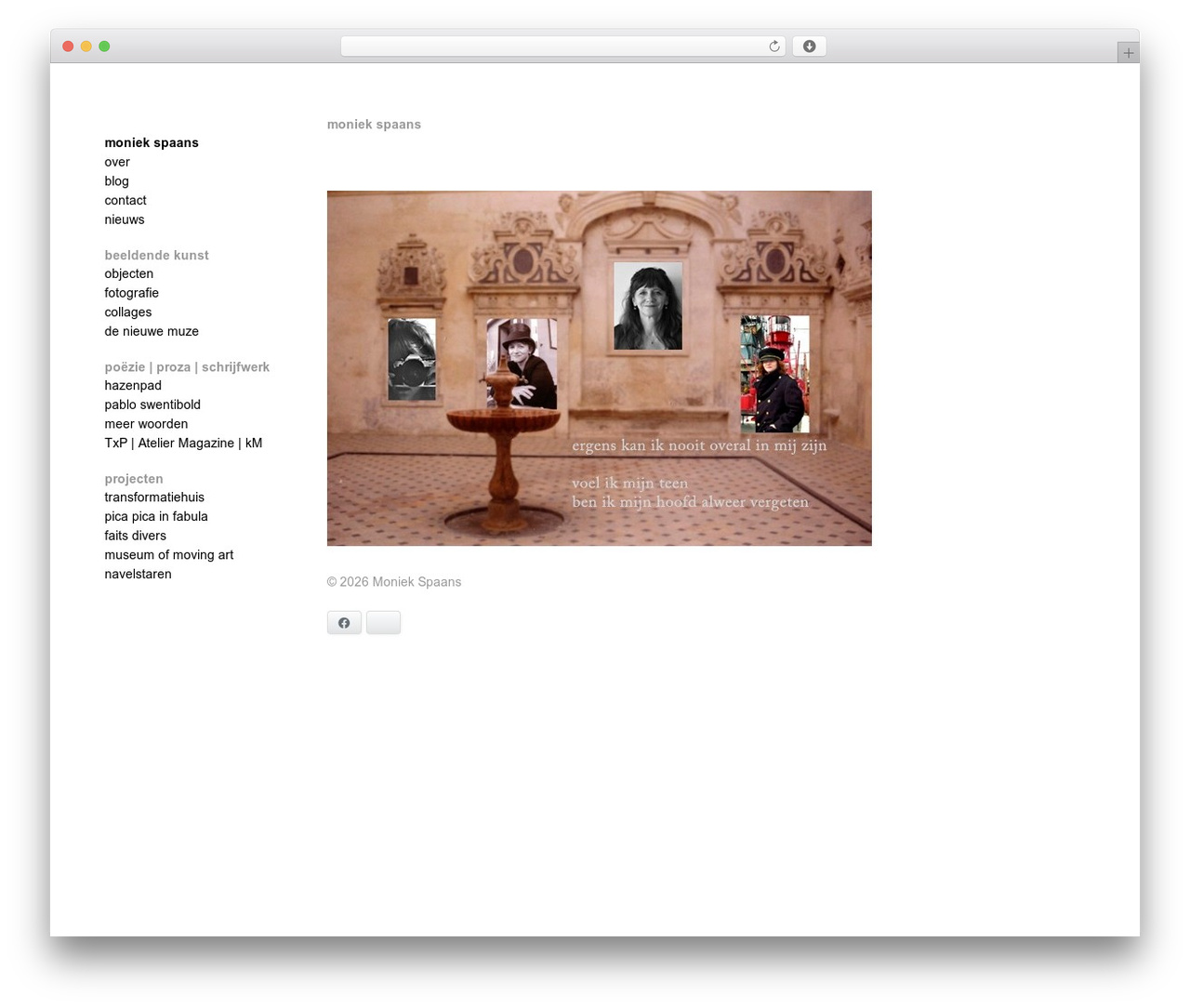Click the portrait photo of woman with dark hair
Viewport: 1190px width, 1008px height.
coord(648,306)
